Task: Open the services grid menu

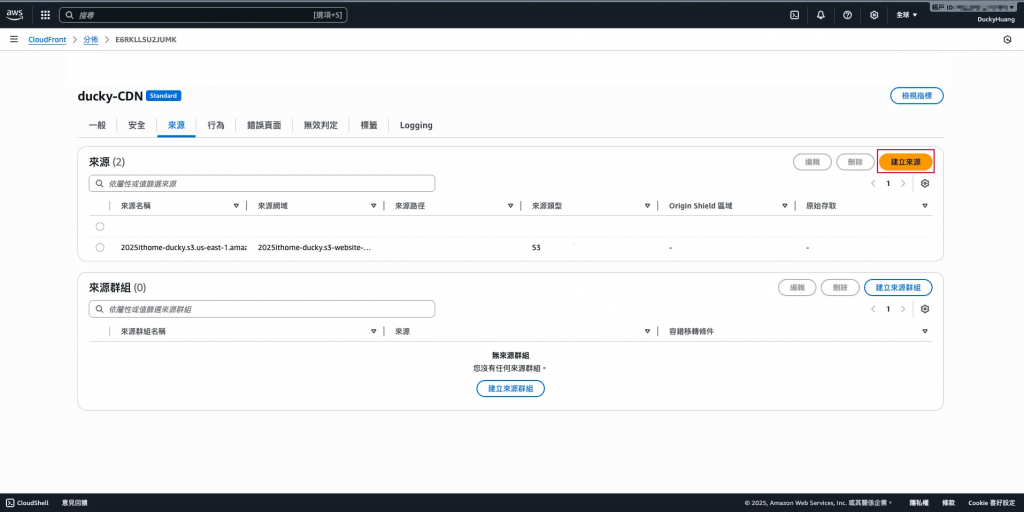Action: [45, 14]
